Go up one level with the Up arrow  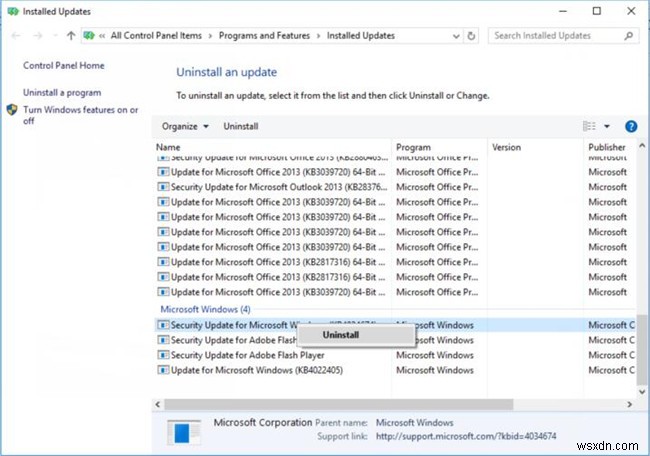tap(71, 36)
